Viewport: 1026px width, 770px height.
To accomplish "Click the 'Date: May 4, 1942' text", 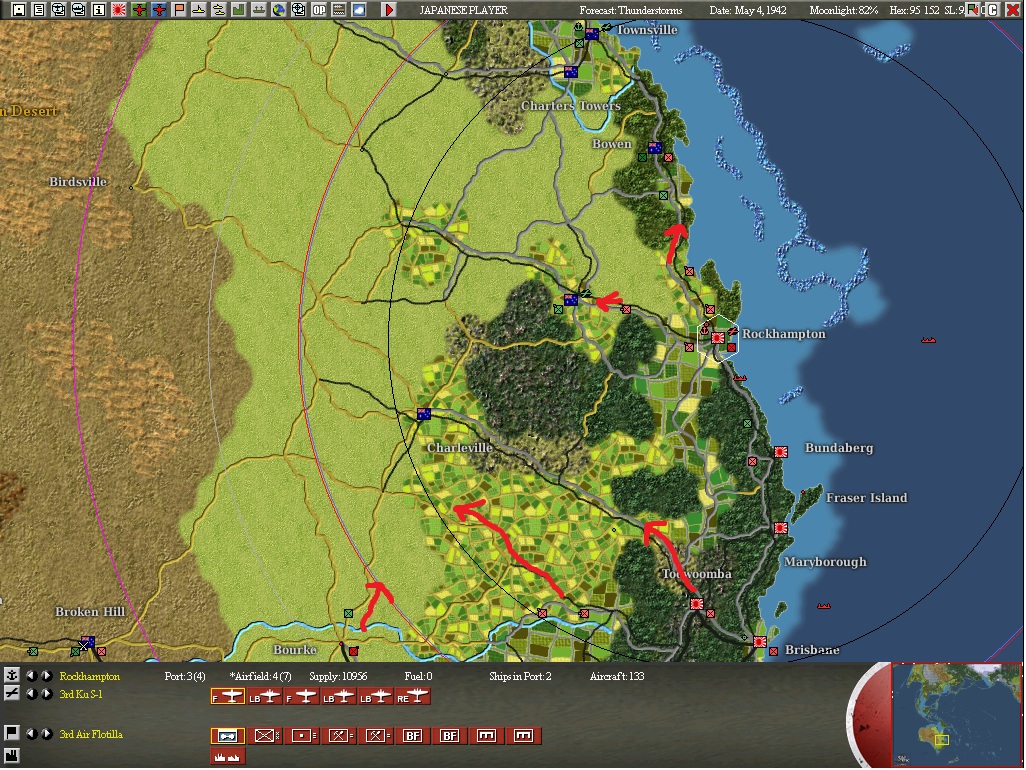I will [x=748, y=10].
